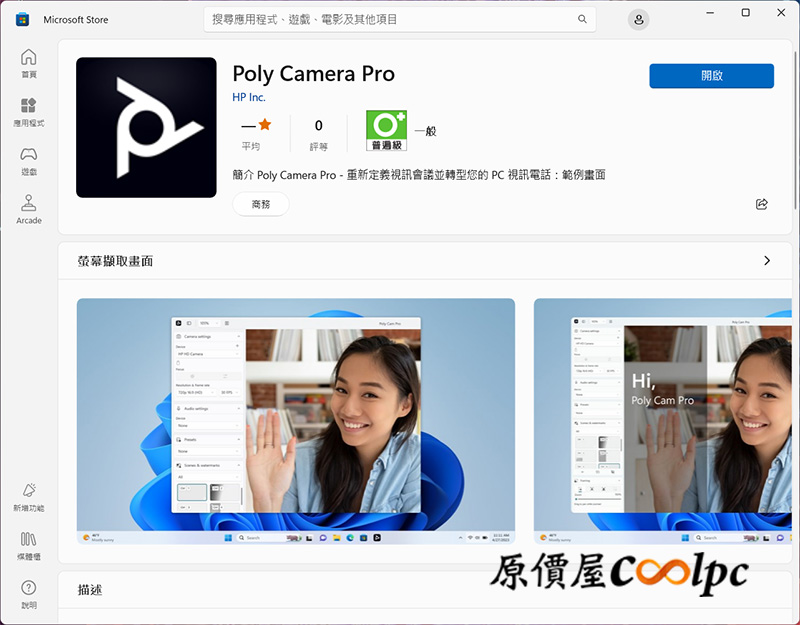The image size is (800, 625).
Task: Go to Apps (應用程式) section
Action: point(29,112)
